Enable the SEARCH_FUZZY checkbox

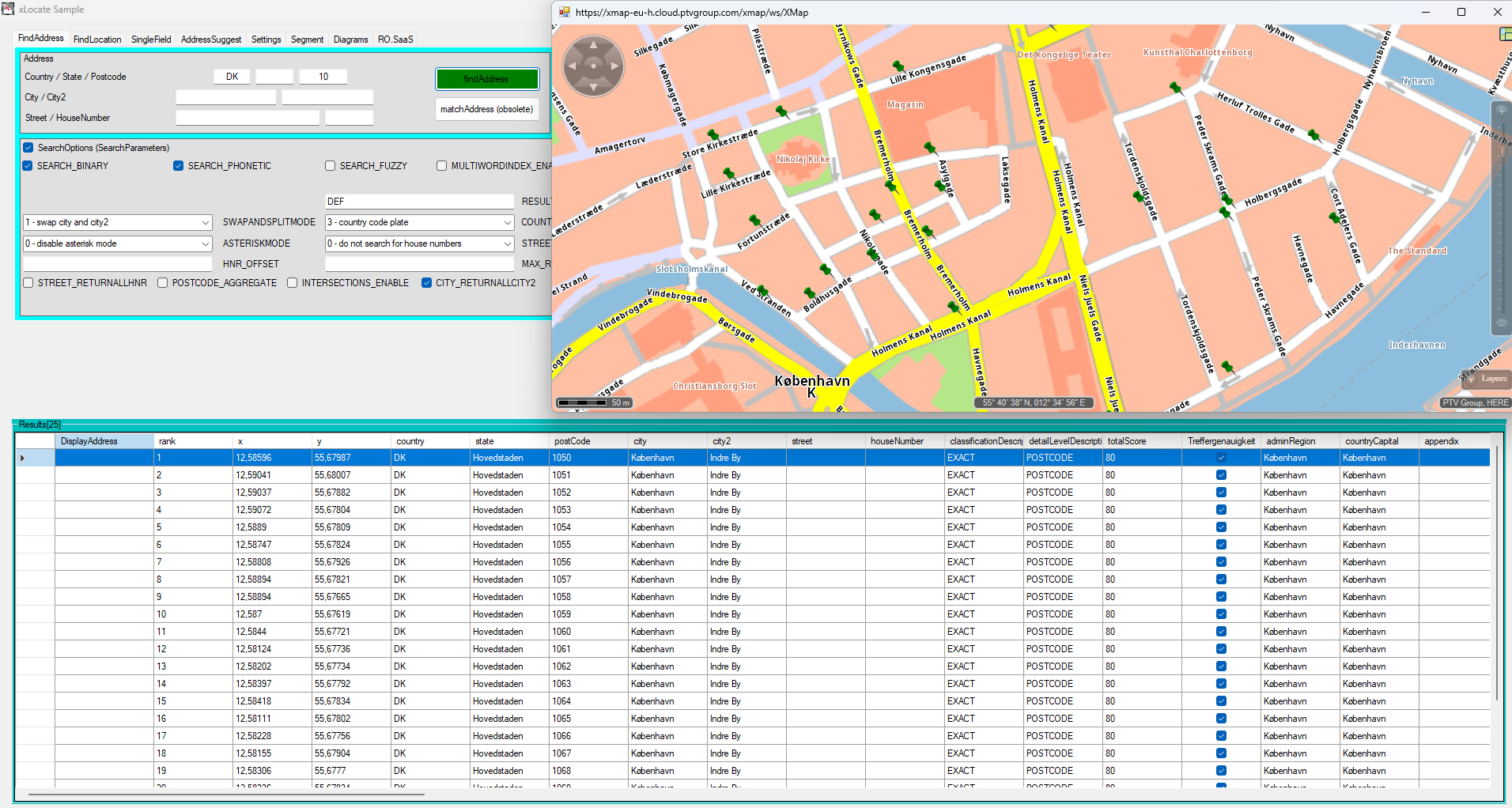tap(331, 166)
